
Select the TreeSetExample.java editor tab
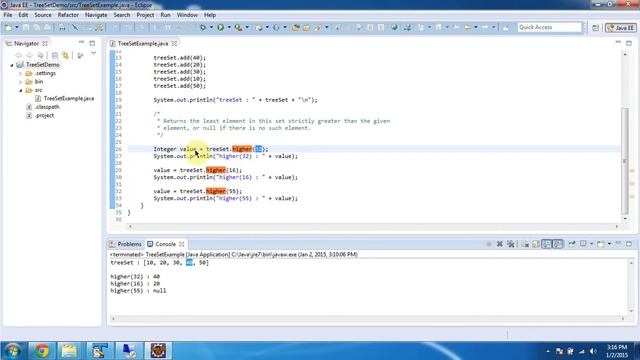142,43
